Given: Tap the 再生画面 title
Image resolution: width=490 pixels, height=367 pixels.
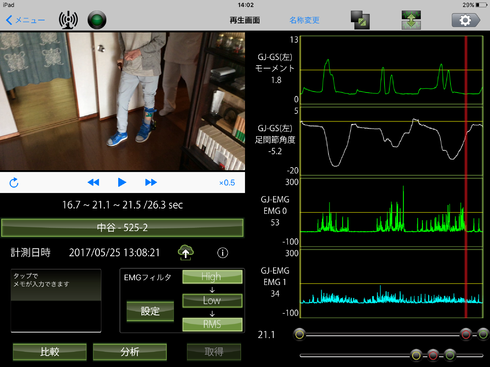Looking at the screenshot, I should pos(245,20).
